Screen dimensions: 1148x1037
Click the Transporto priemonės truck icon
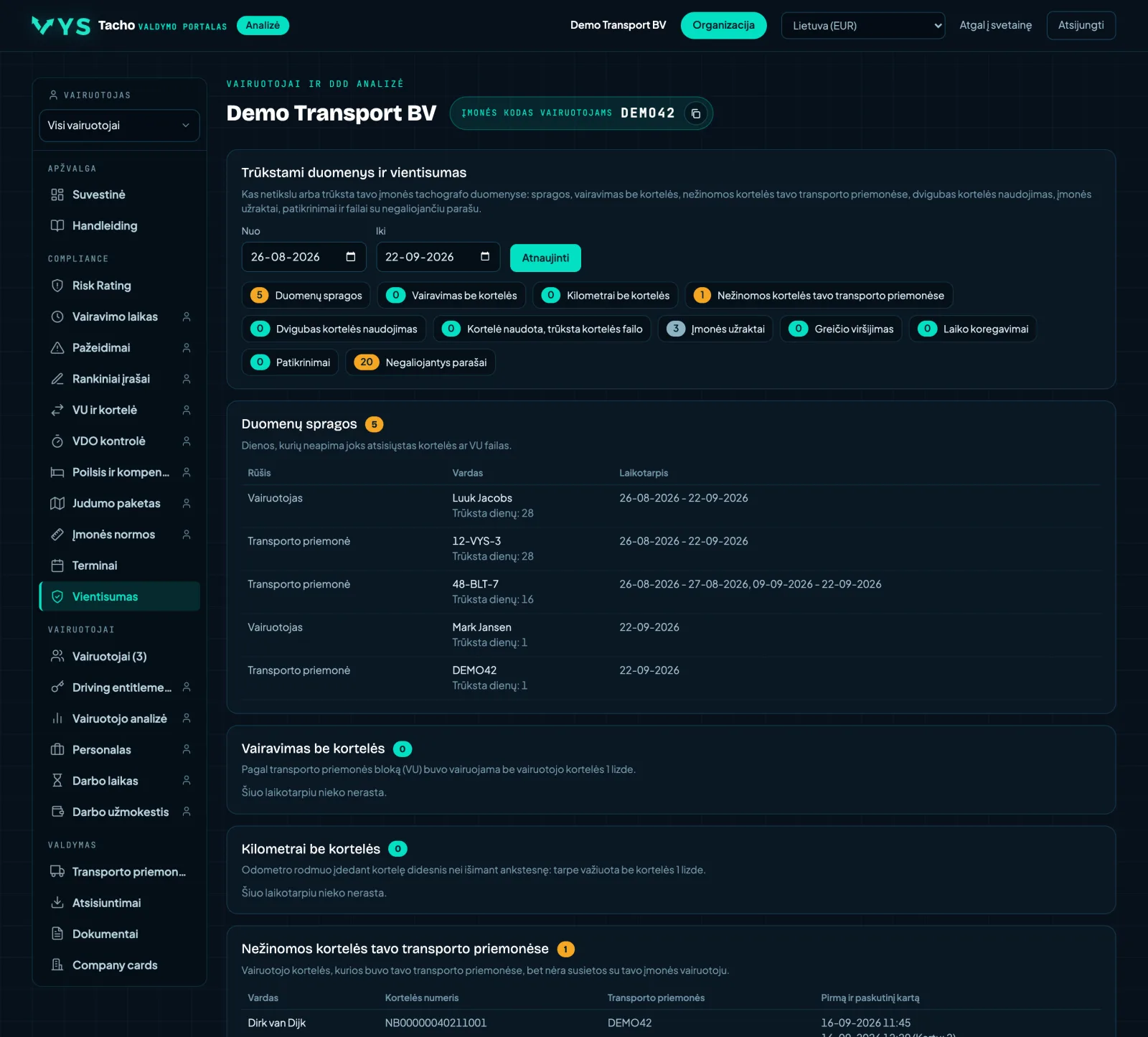pos(57,871)
